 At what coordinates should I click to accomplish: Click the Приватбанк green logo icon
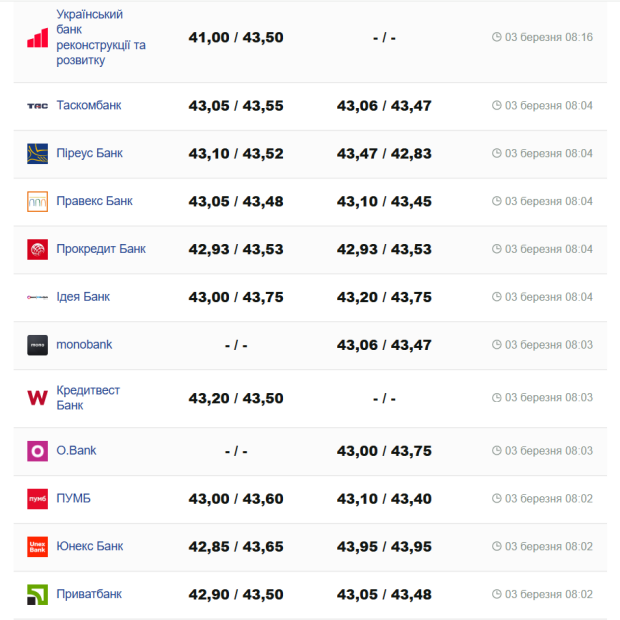[37, 595]
